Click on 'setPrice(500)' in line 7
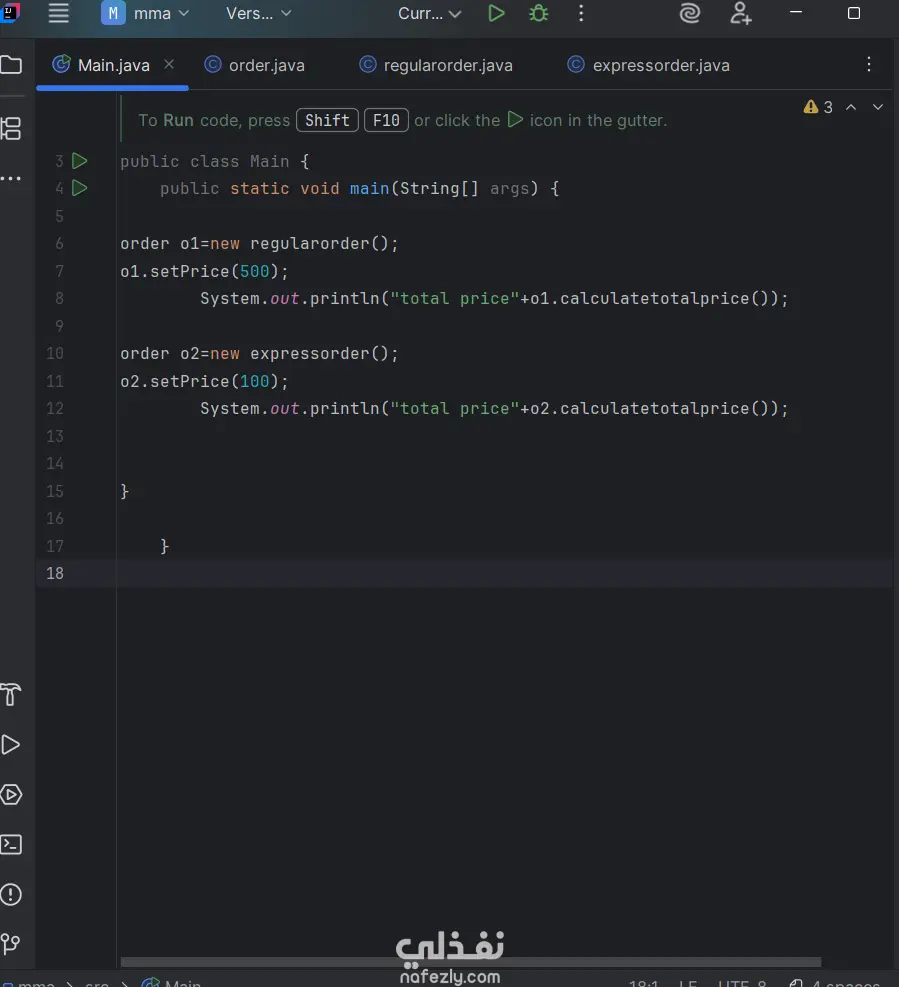The image size is (899, 987). [214, 271]
